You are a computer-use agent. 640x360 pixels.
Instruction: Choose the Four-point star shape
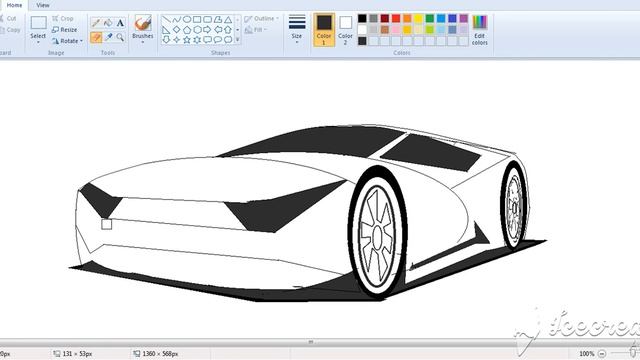click(x=176, y=40)
